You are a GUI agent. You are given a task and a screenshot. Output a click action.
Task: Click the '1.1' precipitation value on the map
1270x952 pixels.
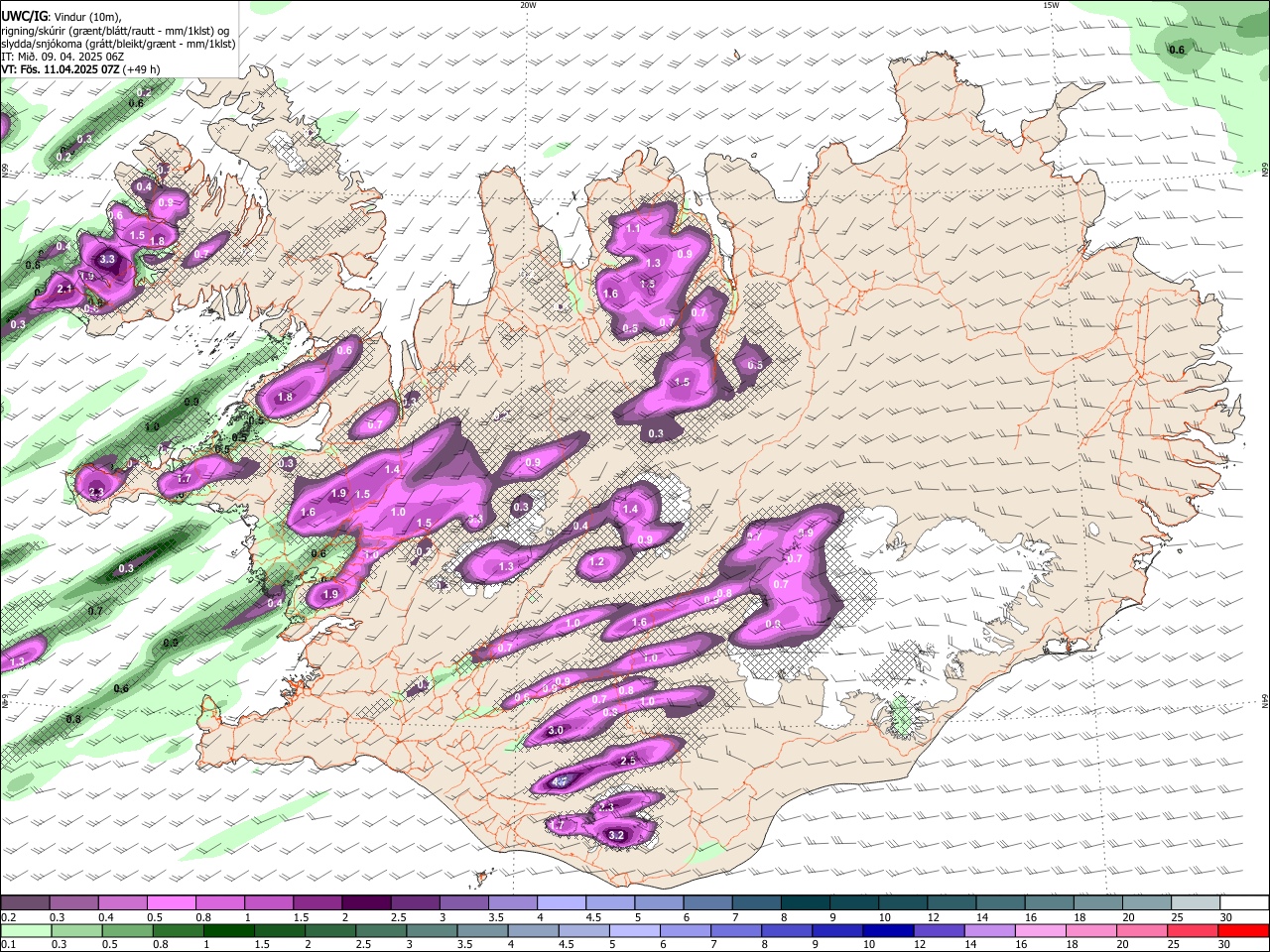[x=632, y=229]
